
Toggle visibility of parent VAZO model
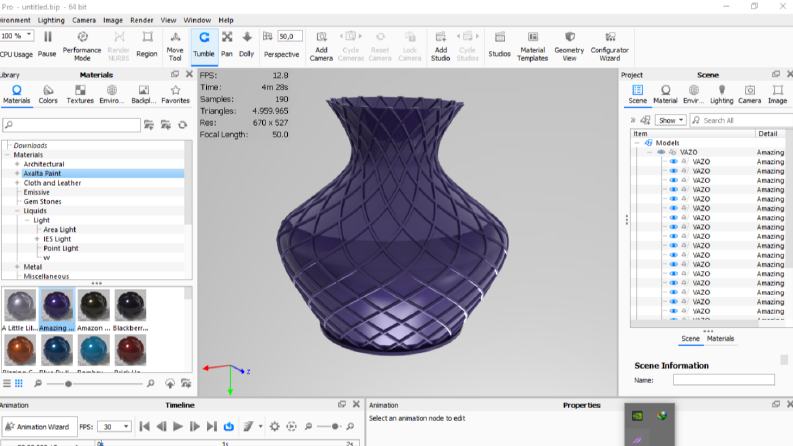point(661,152)
